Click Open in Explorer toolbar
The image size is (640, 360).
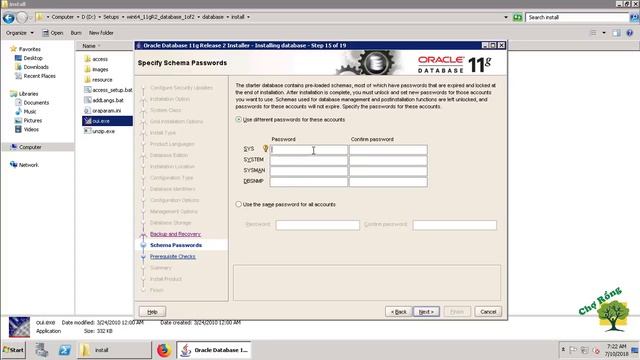point(53,33)
